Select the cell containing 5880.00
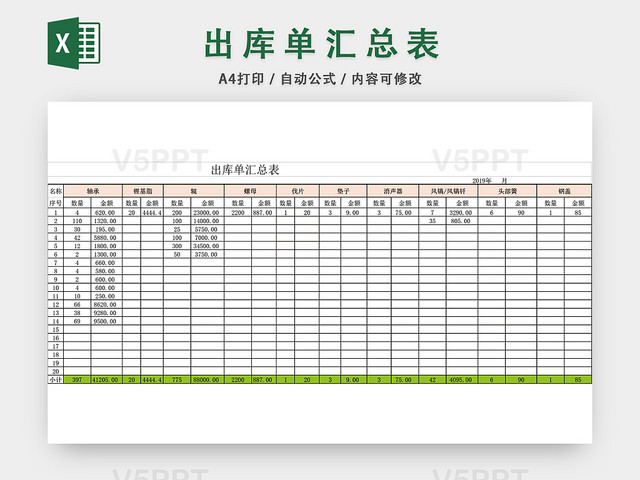The width and height of the screenshot is (640, 480). pyautogui.click(x=107, y=238)
